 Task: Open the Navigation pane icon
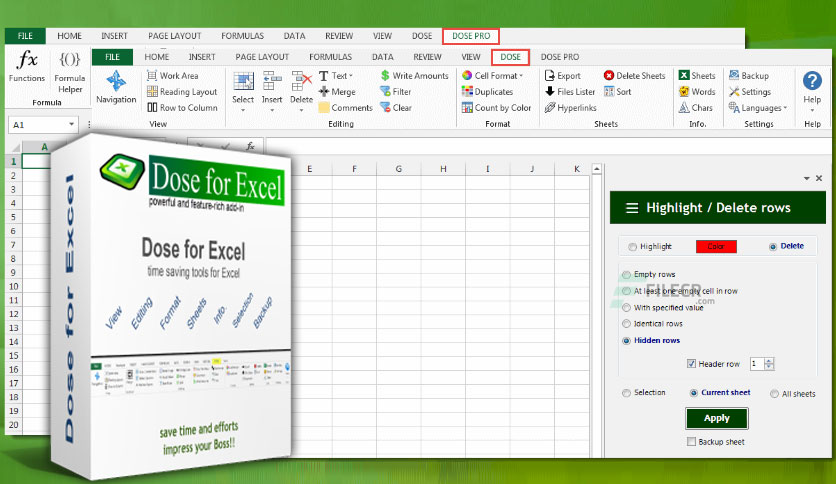(x=116, y=82)
